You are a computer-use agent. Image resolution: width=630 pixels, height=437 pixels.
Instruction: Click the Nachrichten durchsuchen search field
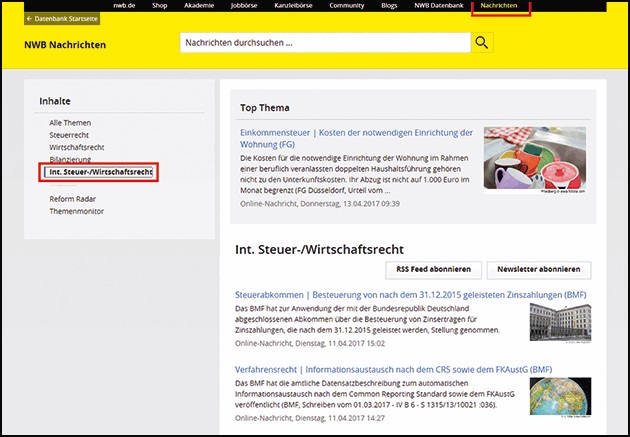[324, 43]
